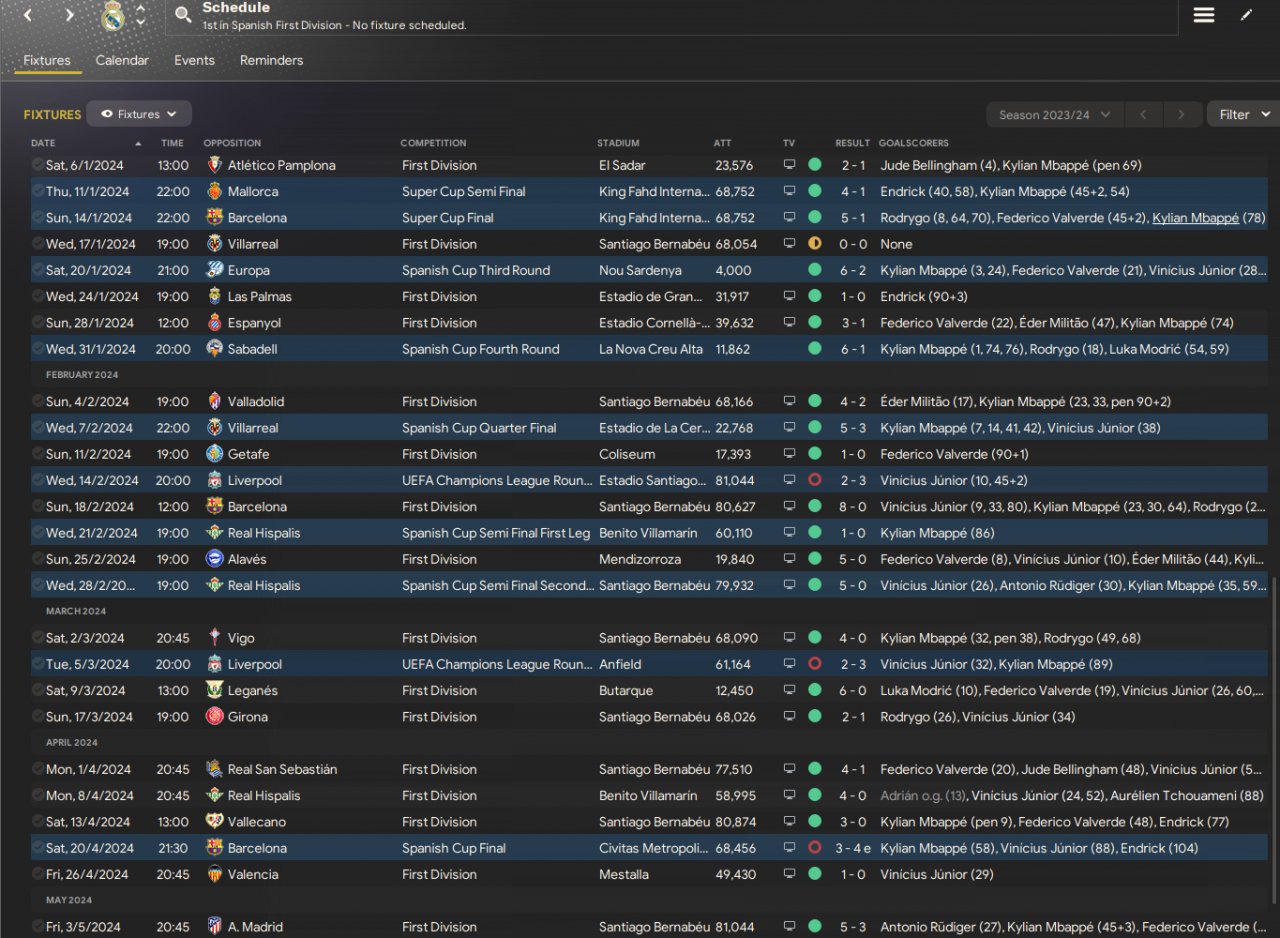The height and width of the screenshot is (938, 1280).
Task: Click the up chevron beside the club crest
Action: pyautogui.click(x=141, y=9)
